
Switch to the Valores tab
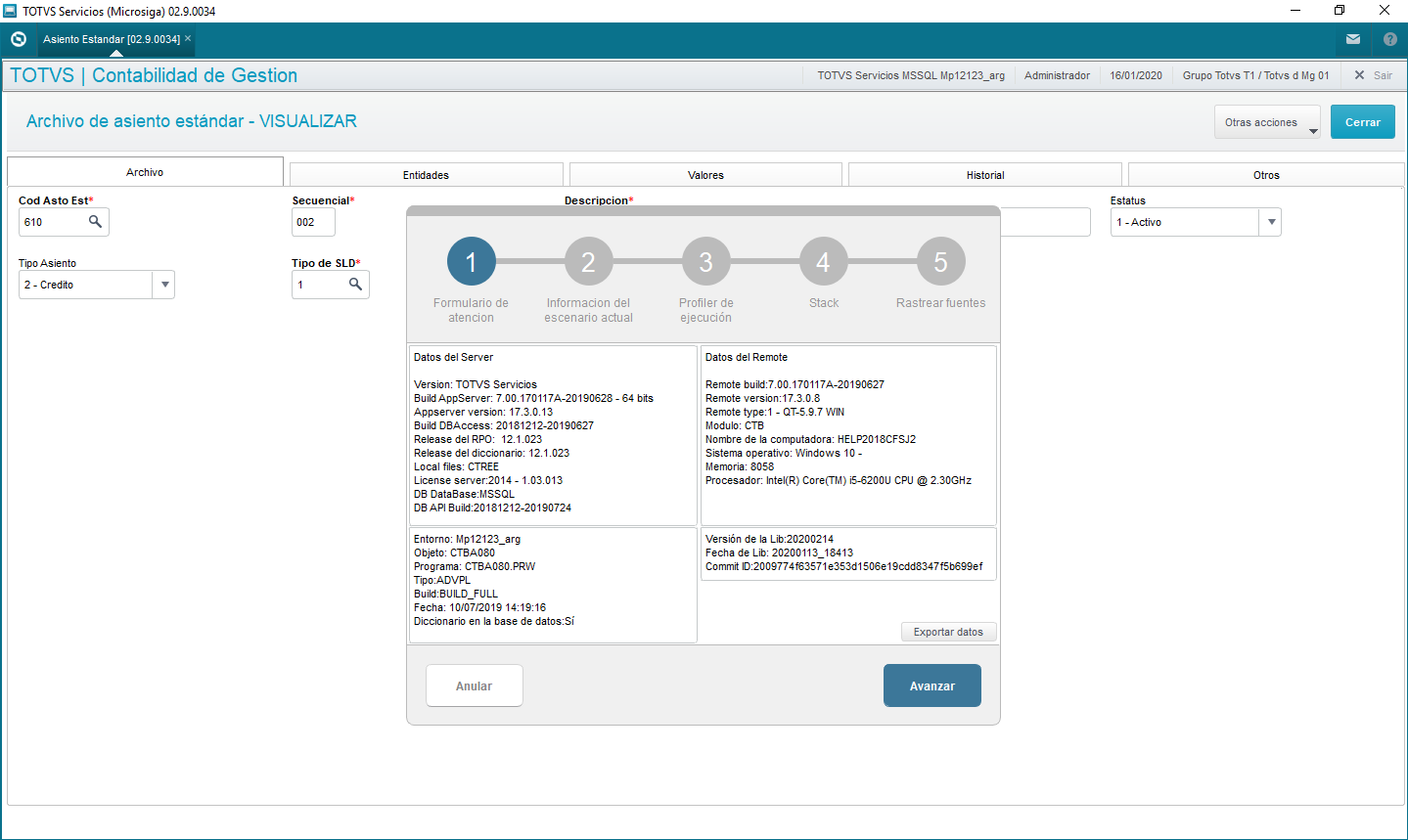[x=705, y=175]
